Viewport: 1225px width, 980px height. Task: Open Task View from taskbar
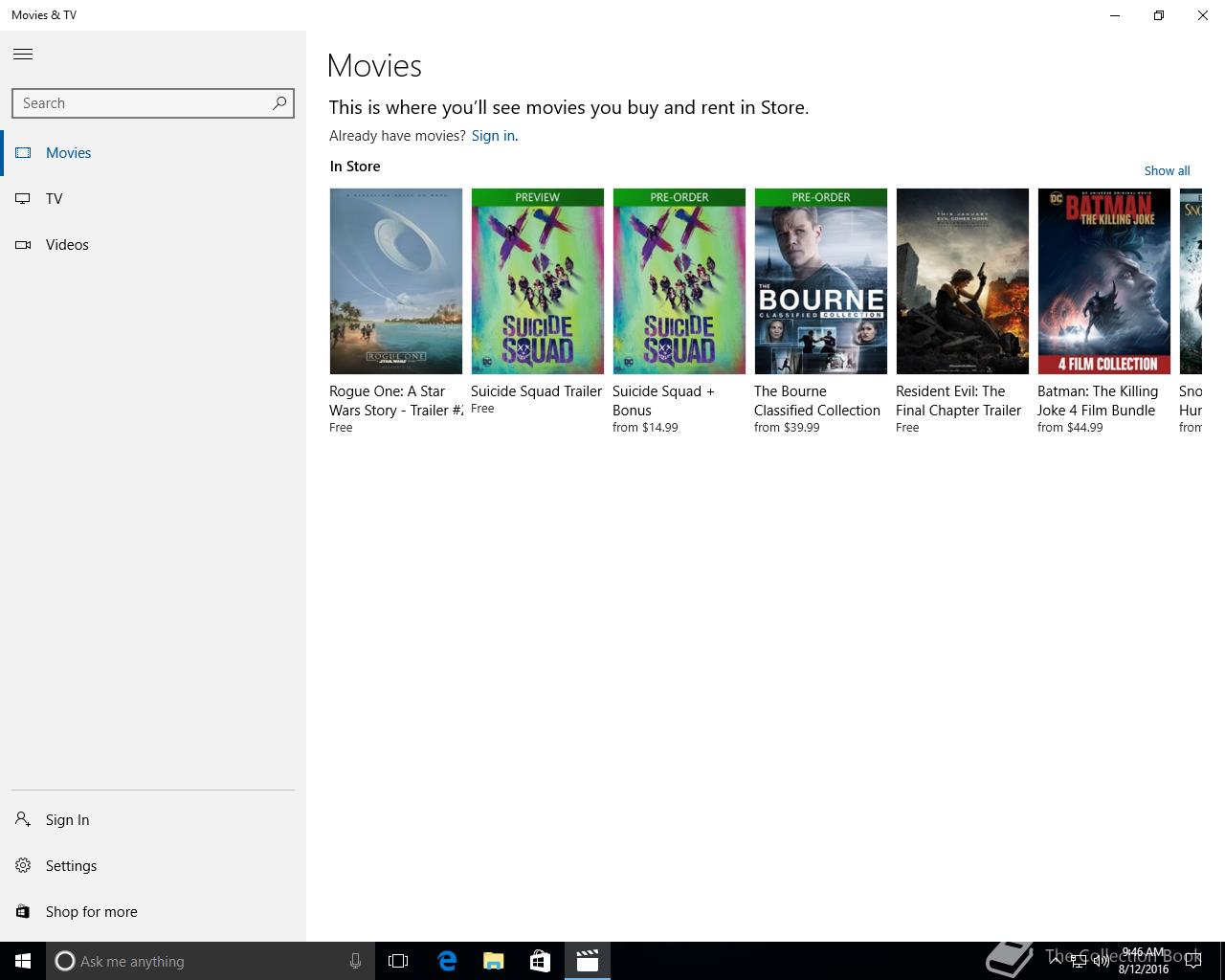coord(398,961)
